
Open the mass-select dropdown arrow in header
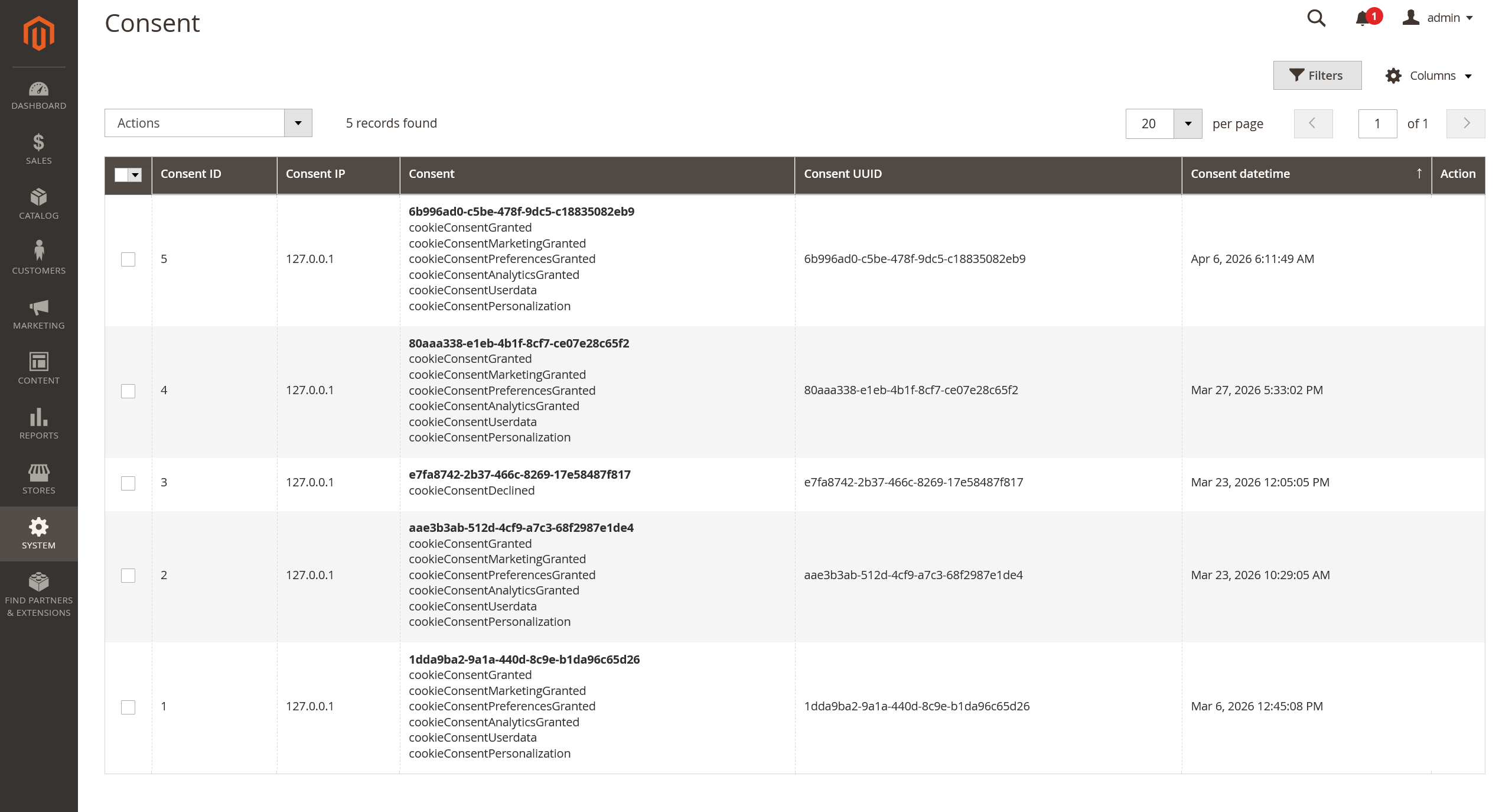point(135,174)
